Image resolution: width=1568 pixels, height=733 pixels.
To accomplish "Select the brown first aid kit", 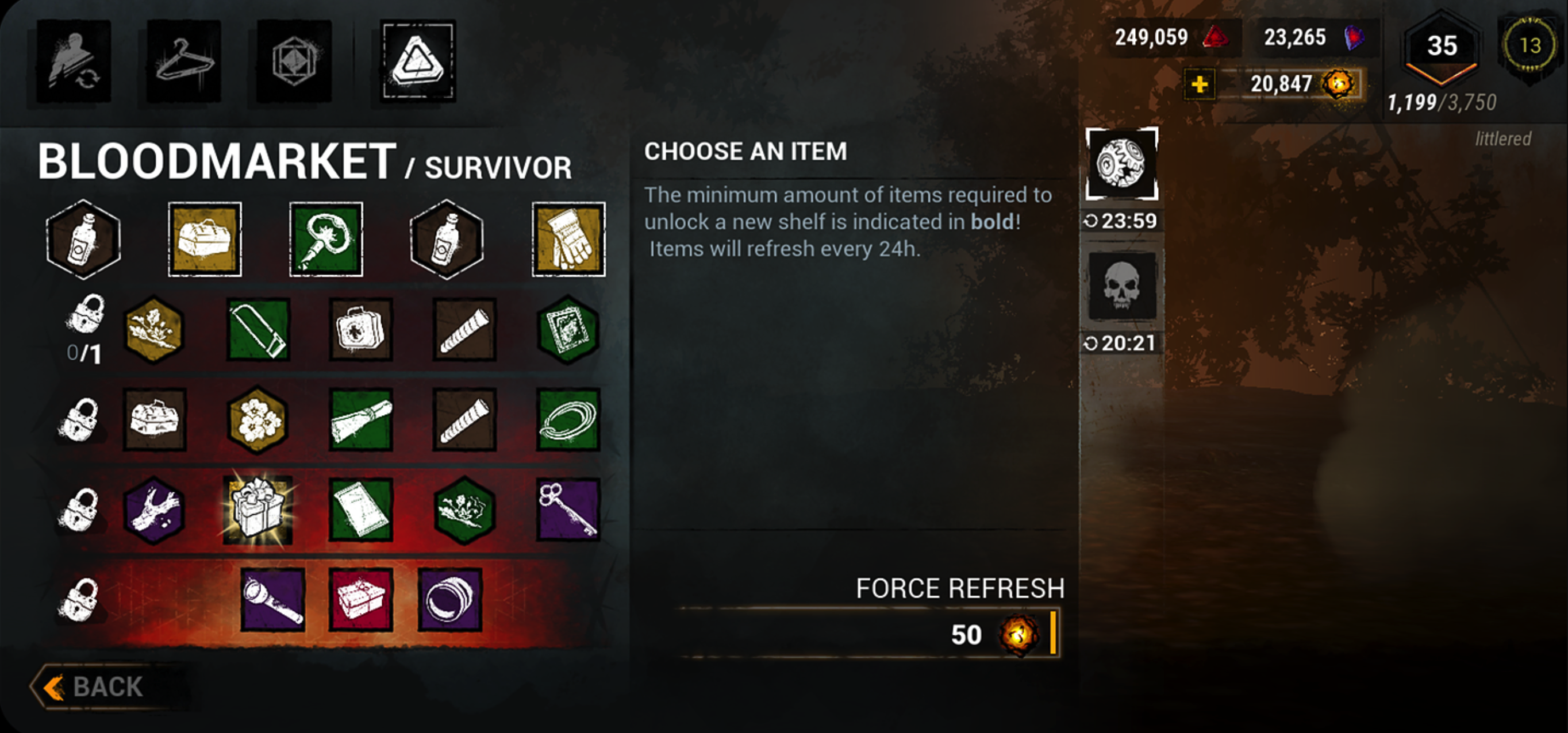I will tap(361, 329).
